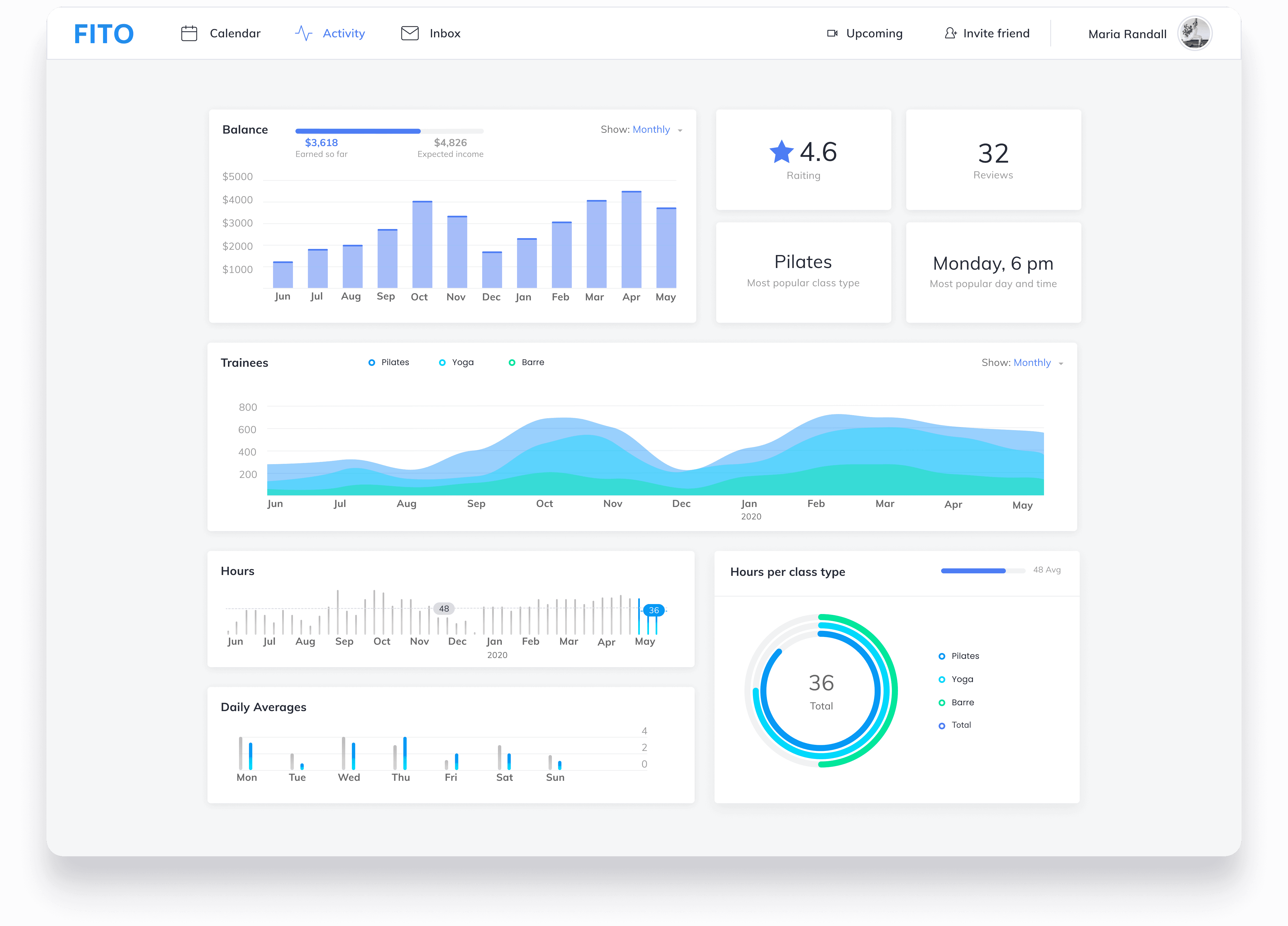Click the Maria Randall username

[1127, 34]
